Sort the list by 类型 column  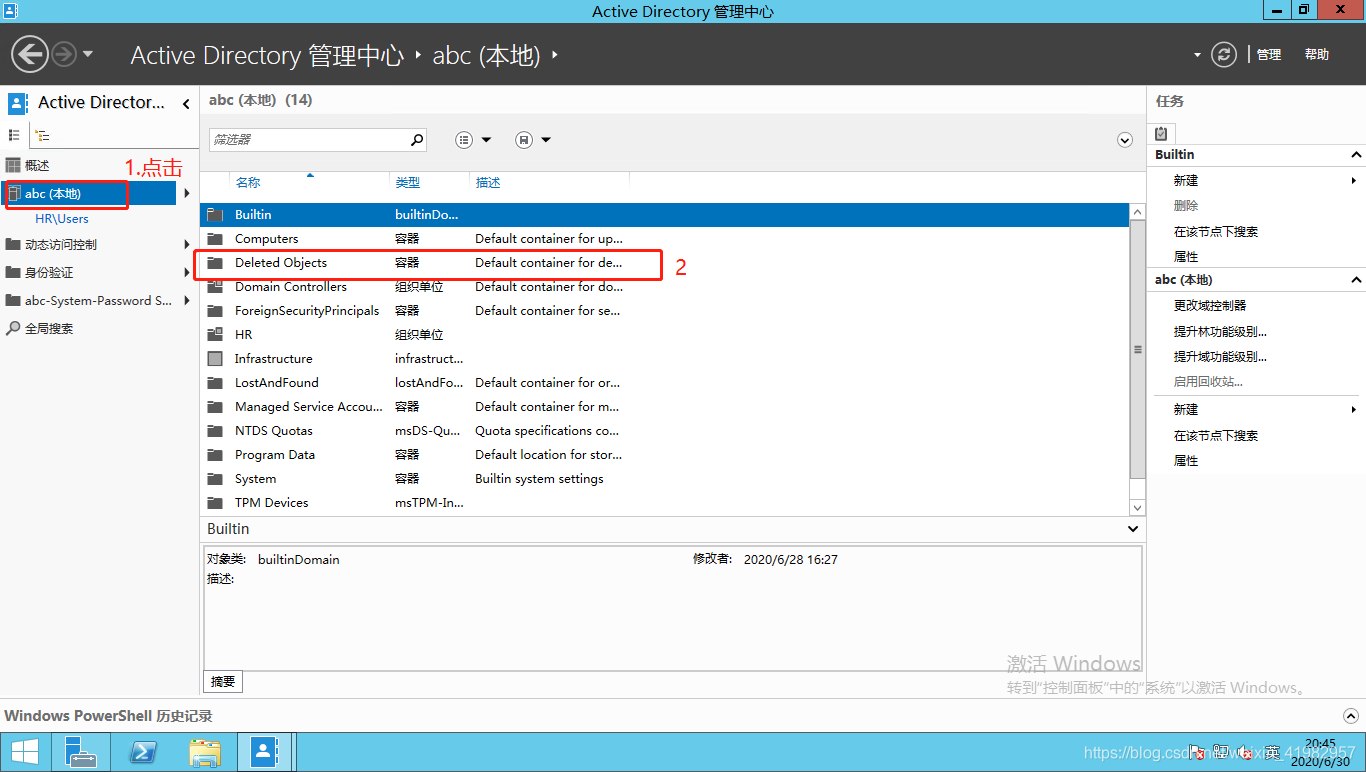click(408, 183)
